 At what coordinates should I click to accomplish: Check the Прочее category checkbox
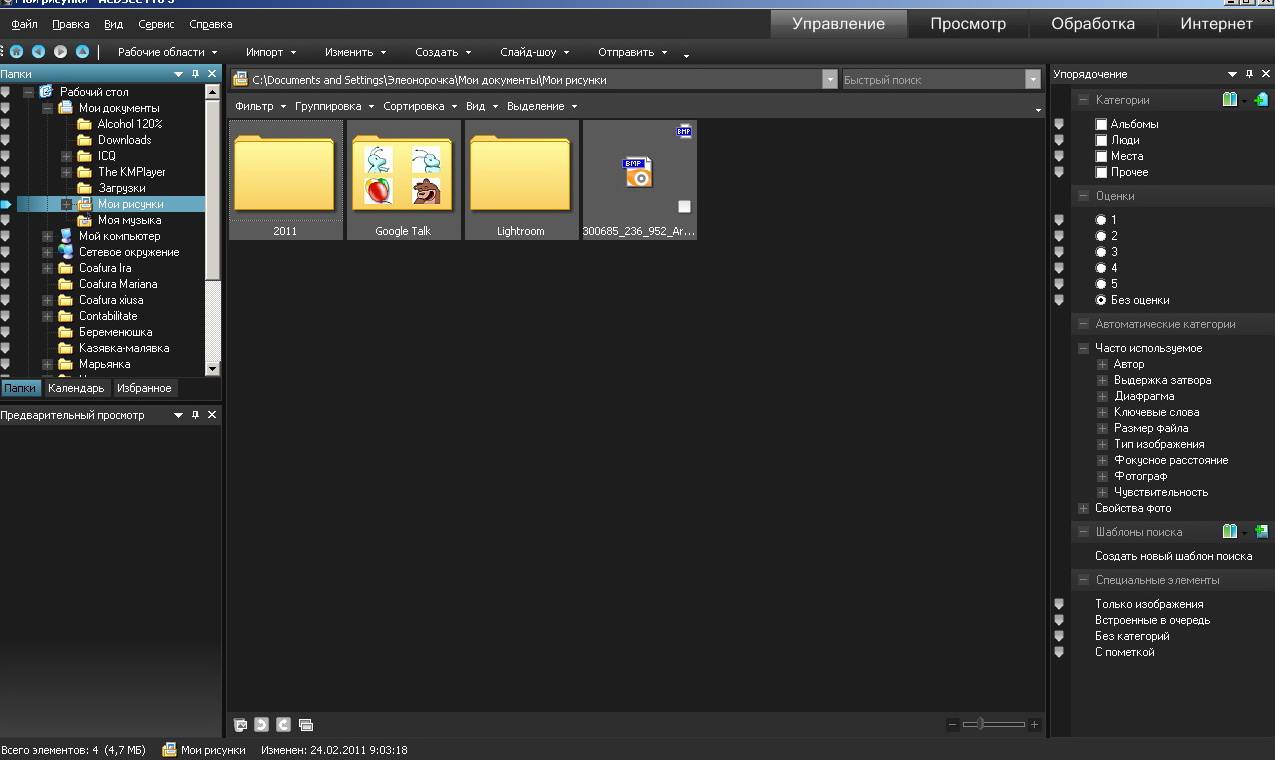pyautogui.click(x=1101, y=172)
